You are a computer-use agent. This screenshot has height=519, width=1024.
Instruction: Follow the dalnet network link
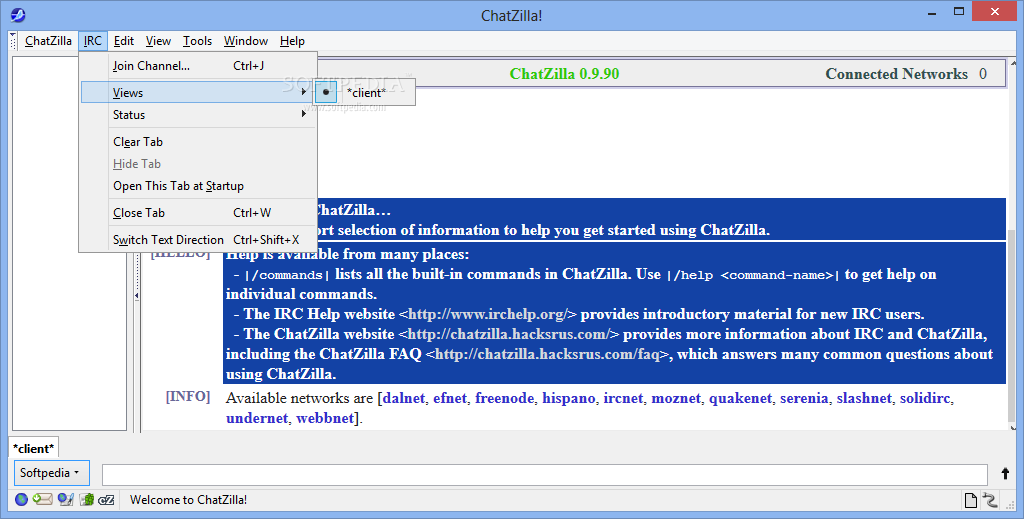pyautogui.click(x=404, y=398)
